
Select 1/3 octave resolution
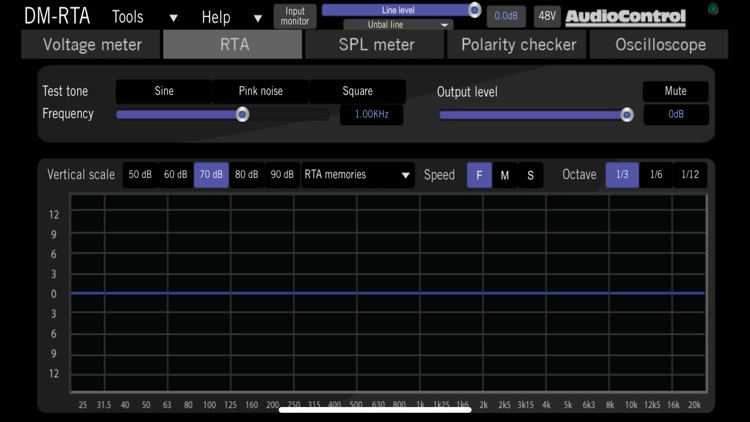pyautogui.click(x=622, y=175)
